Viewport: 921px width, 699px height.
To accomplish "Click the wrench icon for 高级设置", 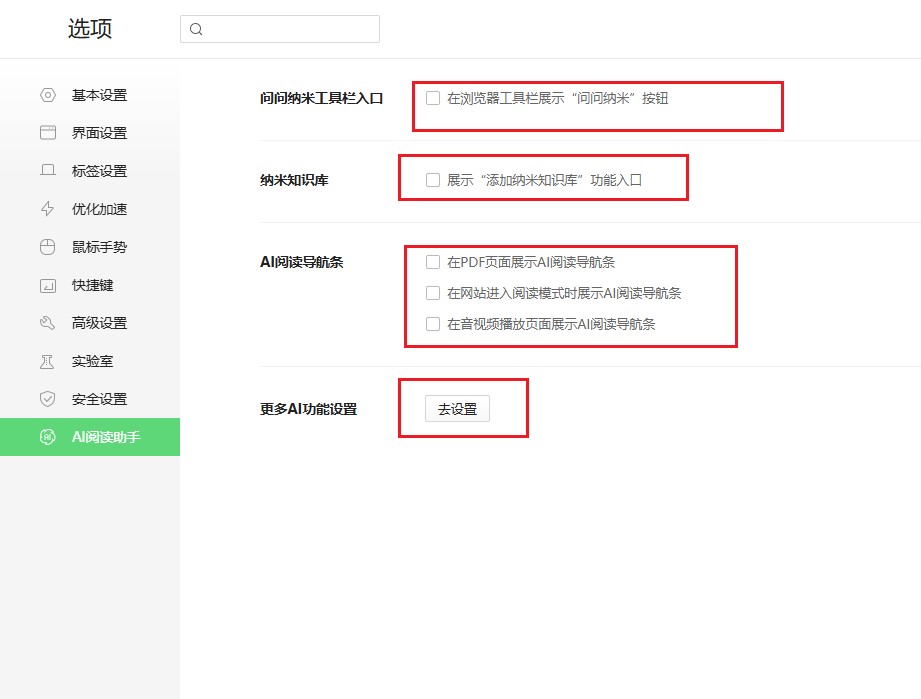I will (47, 323).
